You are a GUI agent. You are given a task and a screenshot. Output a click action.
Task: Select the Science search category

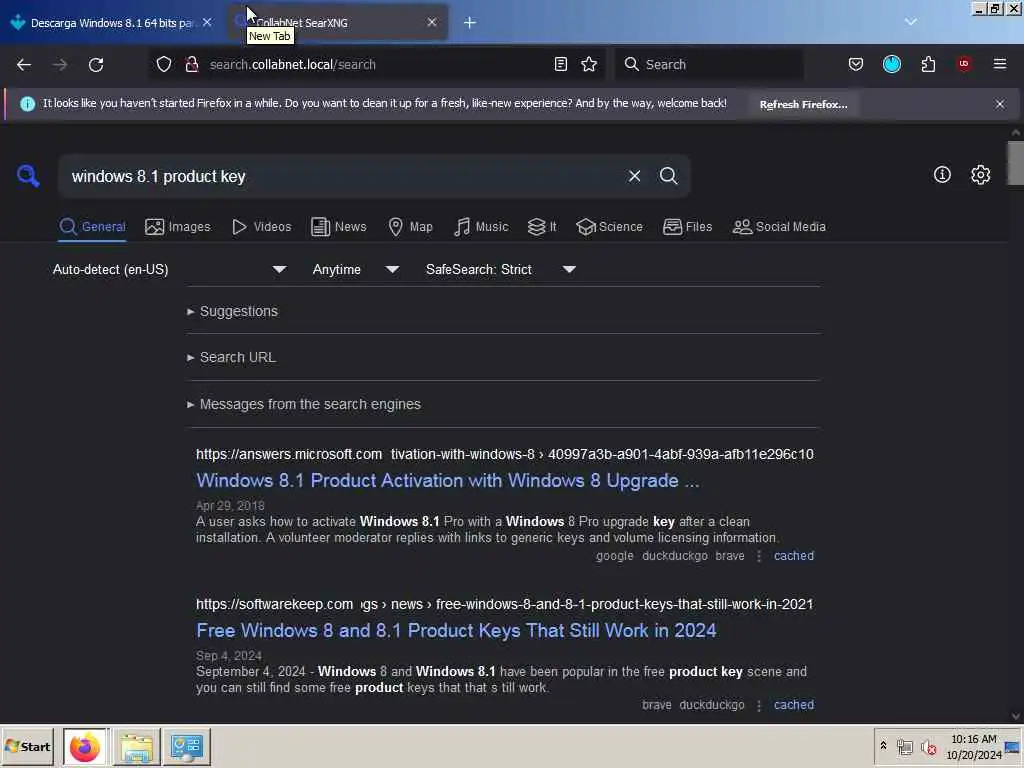[x=610, y=227]
